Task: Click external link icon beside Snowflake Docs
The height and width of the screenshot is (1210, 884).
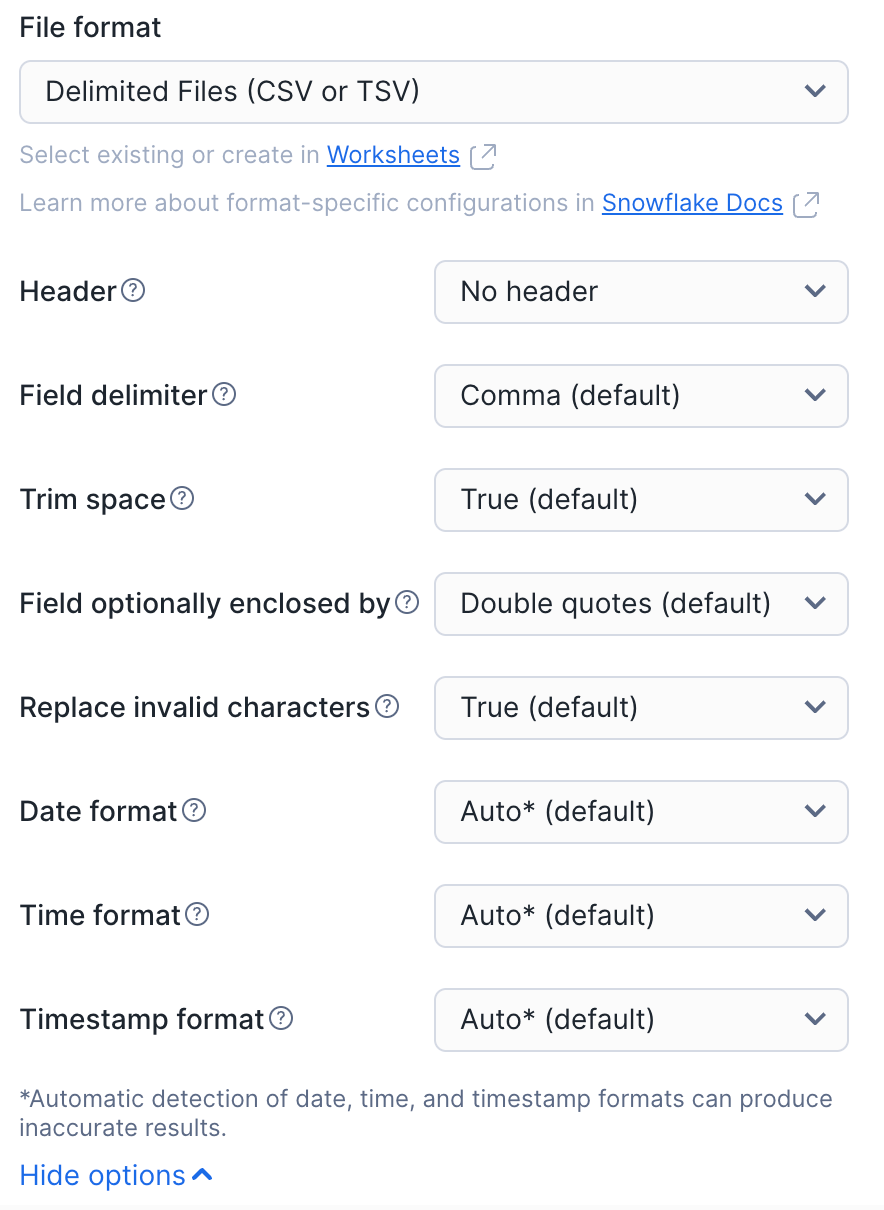Action: pyautogui.click(x=806, y=204)
